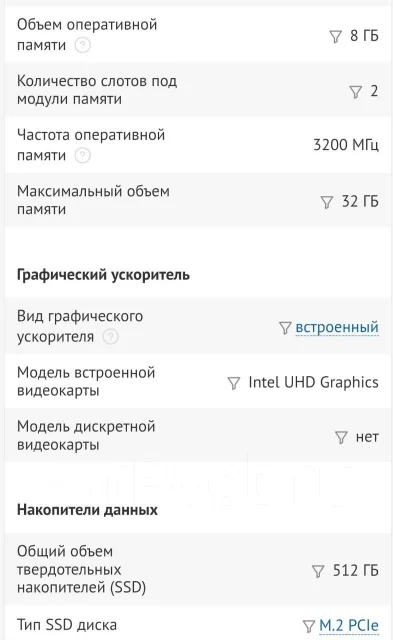Open the M.2 PCIe link

(349, 625)
